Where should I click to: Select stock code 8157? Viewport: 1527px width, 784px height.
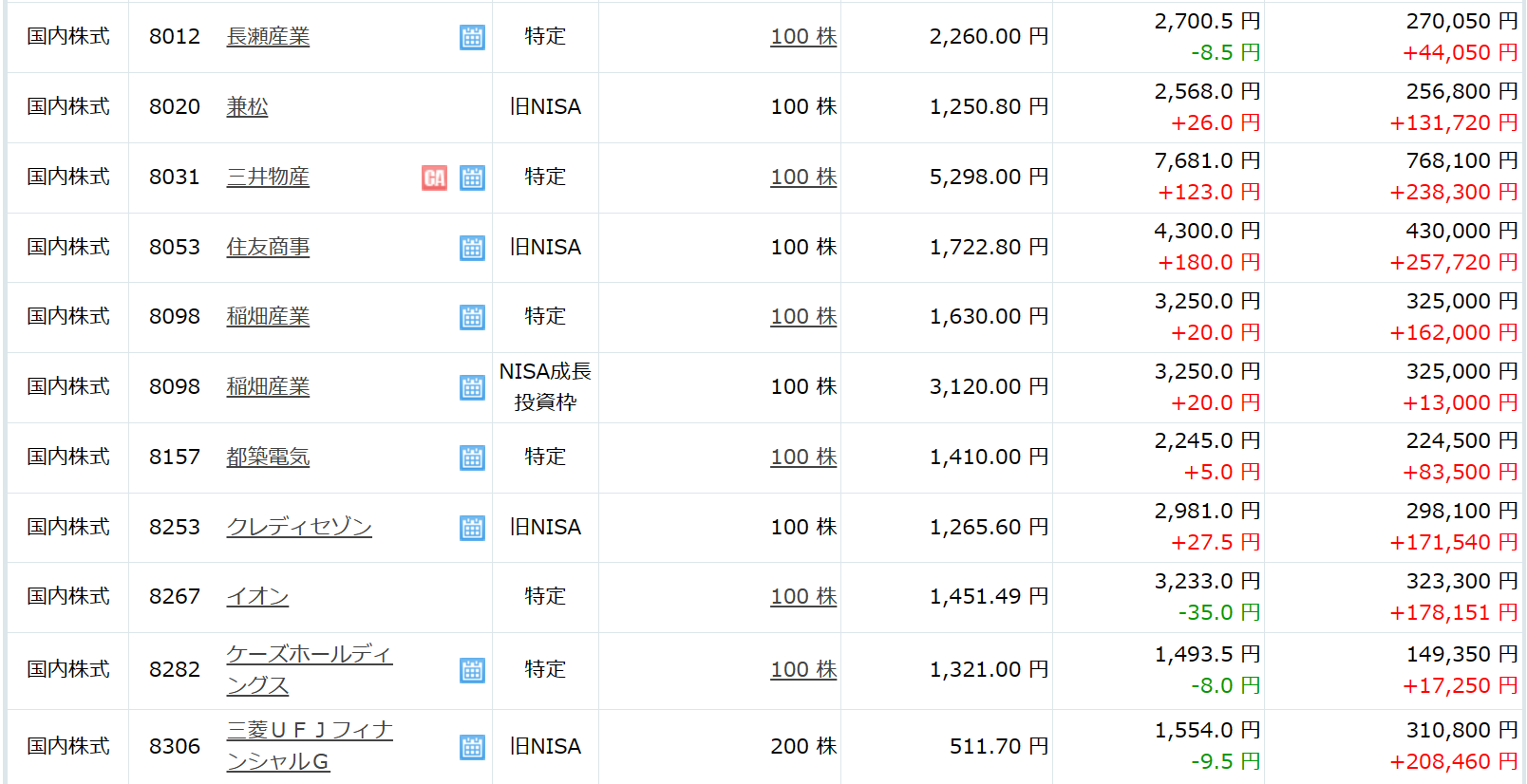(175, 457)
